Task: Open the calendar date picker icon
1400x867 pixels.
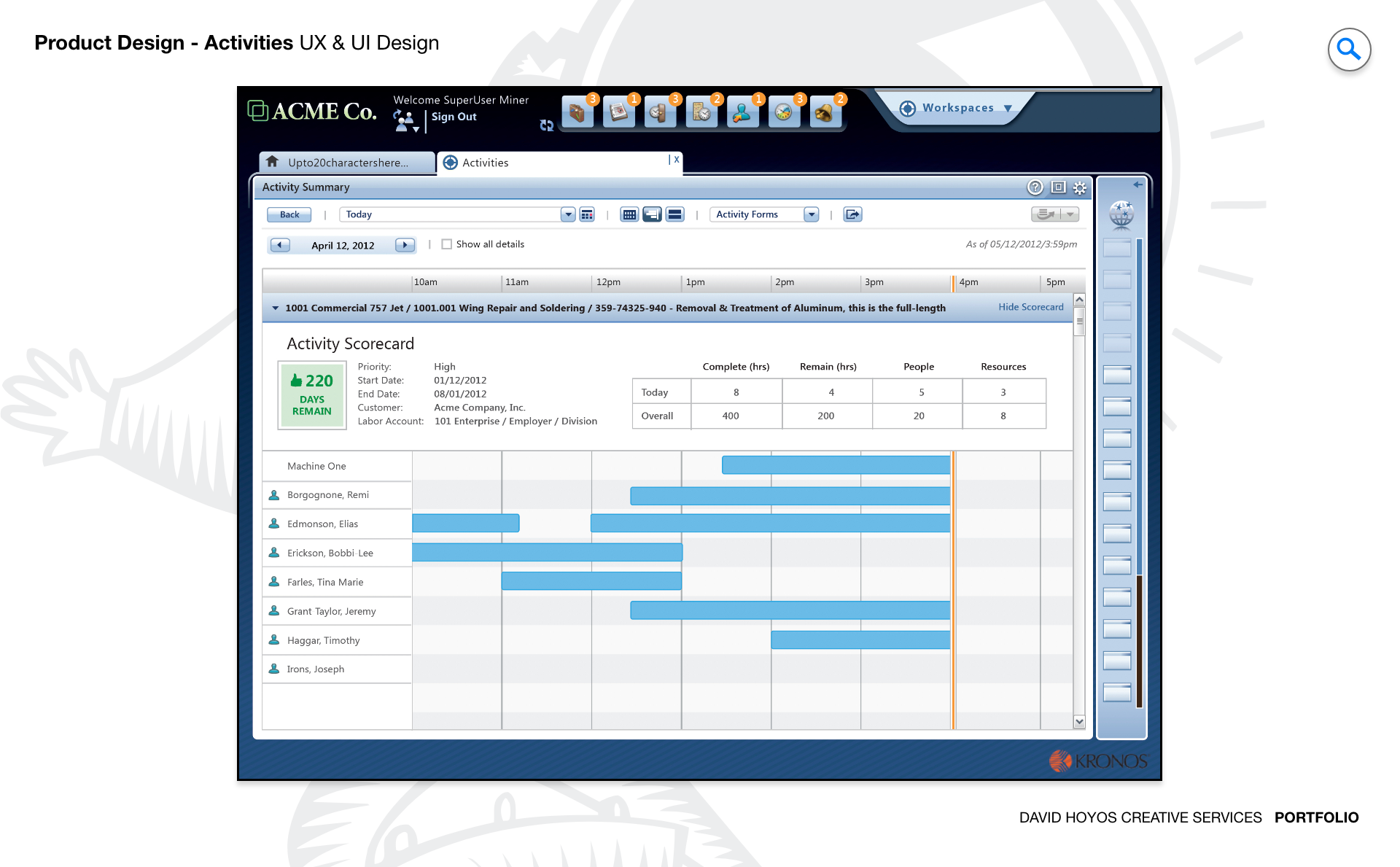Action: pos(587,214)
